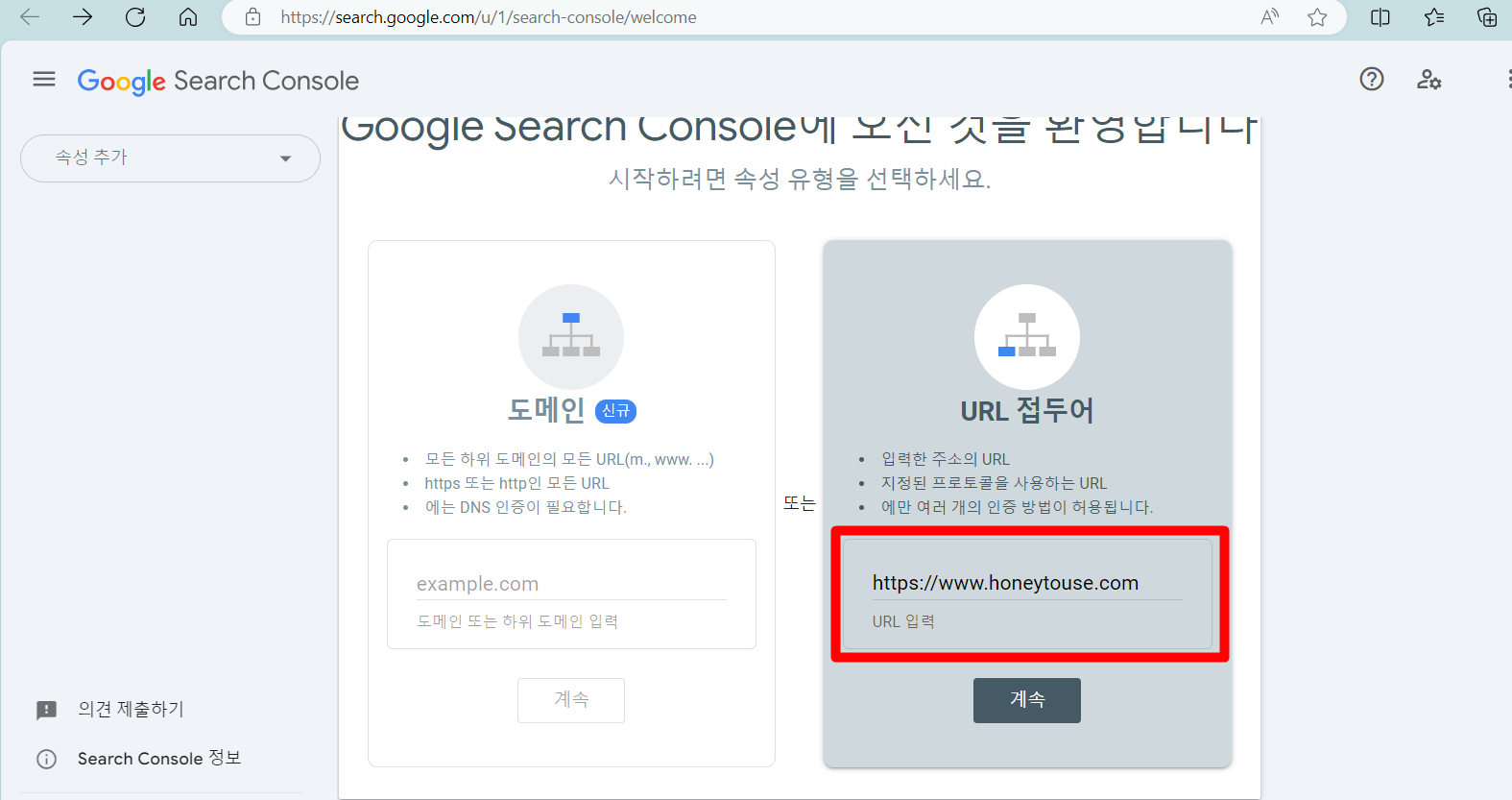Open the help question mark icon
Image resolution: width=1512 pixels, height=800 pixels.
(x=1372, y=80)
